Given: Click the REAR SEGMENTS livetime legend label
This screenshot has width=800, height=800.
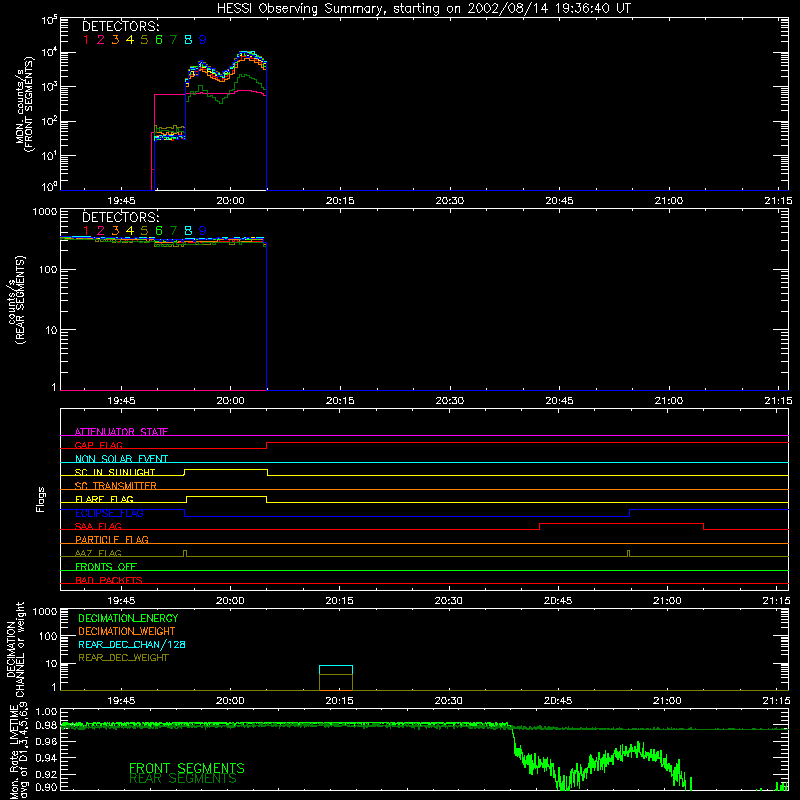Looking at the screenshot, I should pos(183,779).
